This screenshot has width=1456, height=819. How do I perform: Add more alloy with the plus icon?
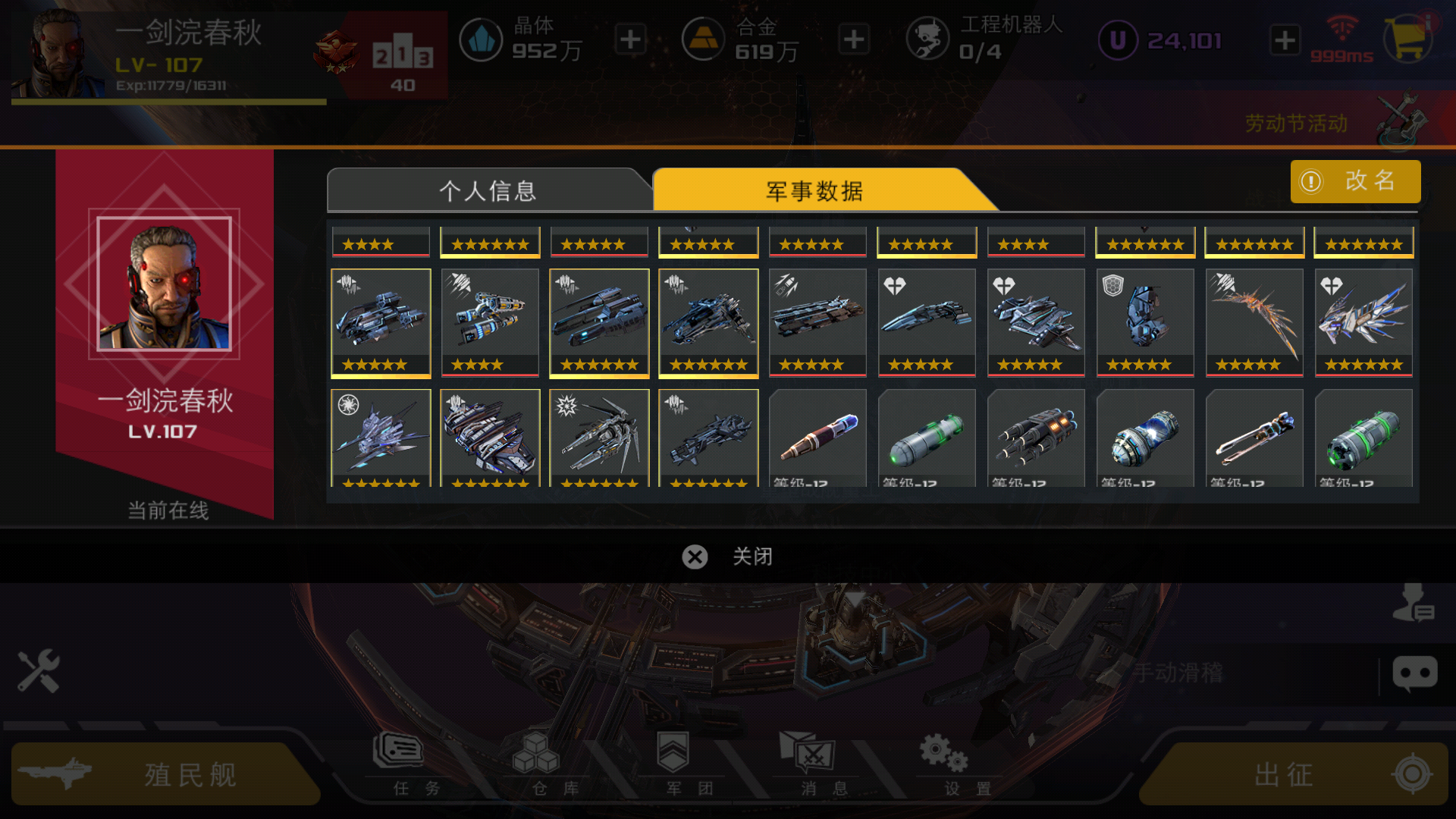[x=854, y=39]
